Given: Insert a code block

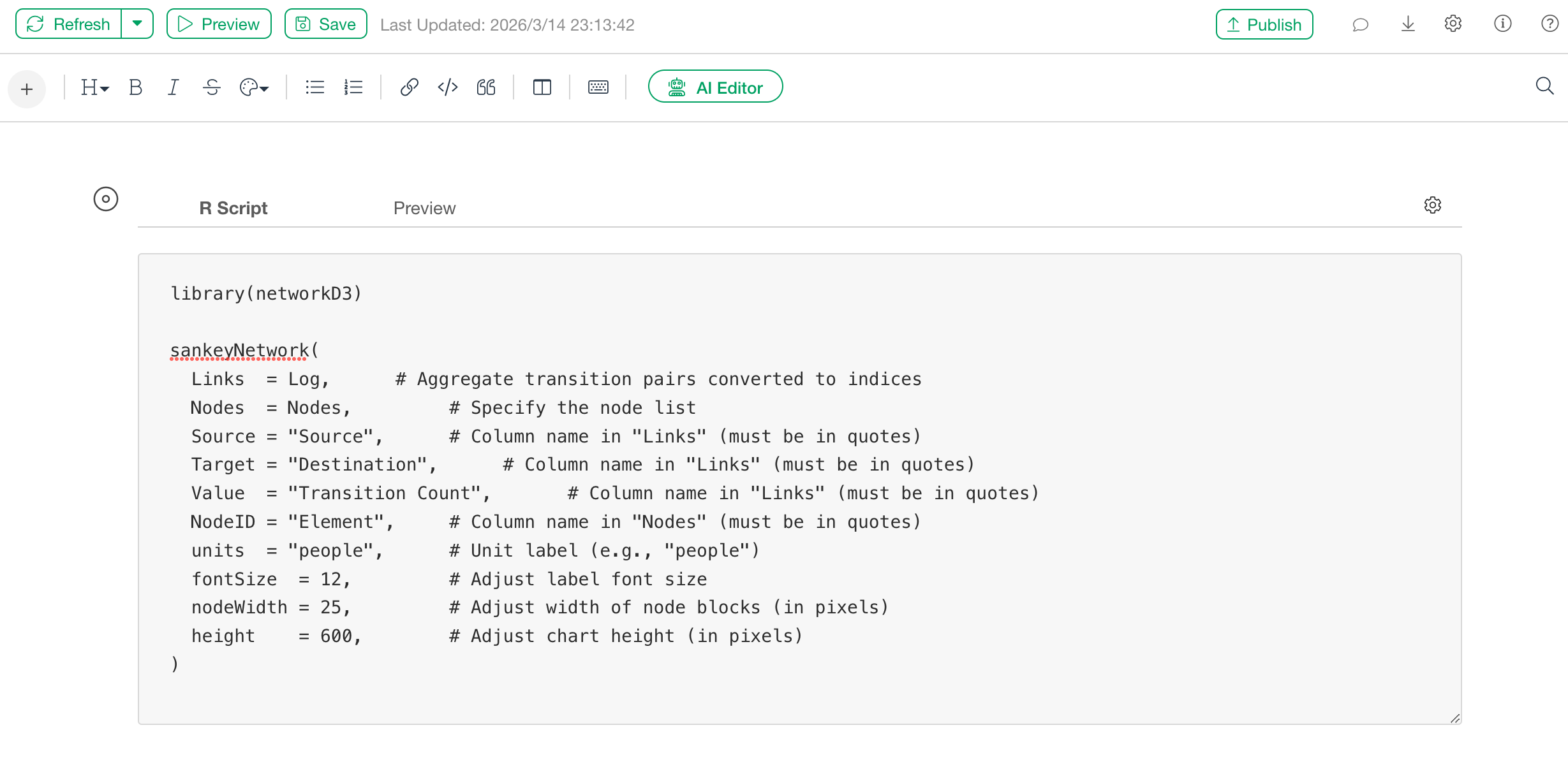Looking at the screenshot, I should click(448, 87).
